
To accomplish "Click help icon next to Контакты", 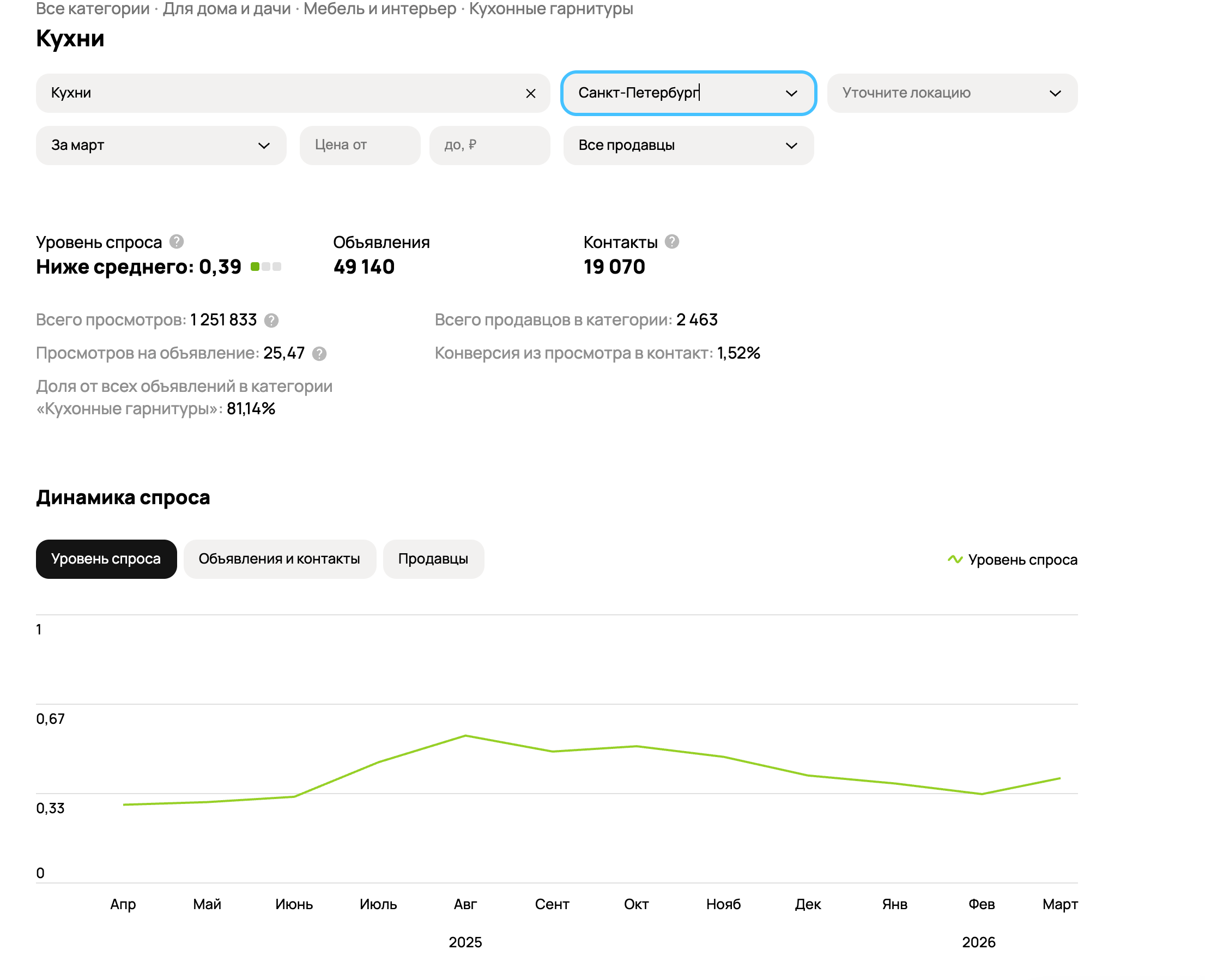I will click(x=671, y=241).
